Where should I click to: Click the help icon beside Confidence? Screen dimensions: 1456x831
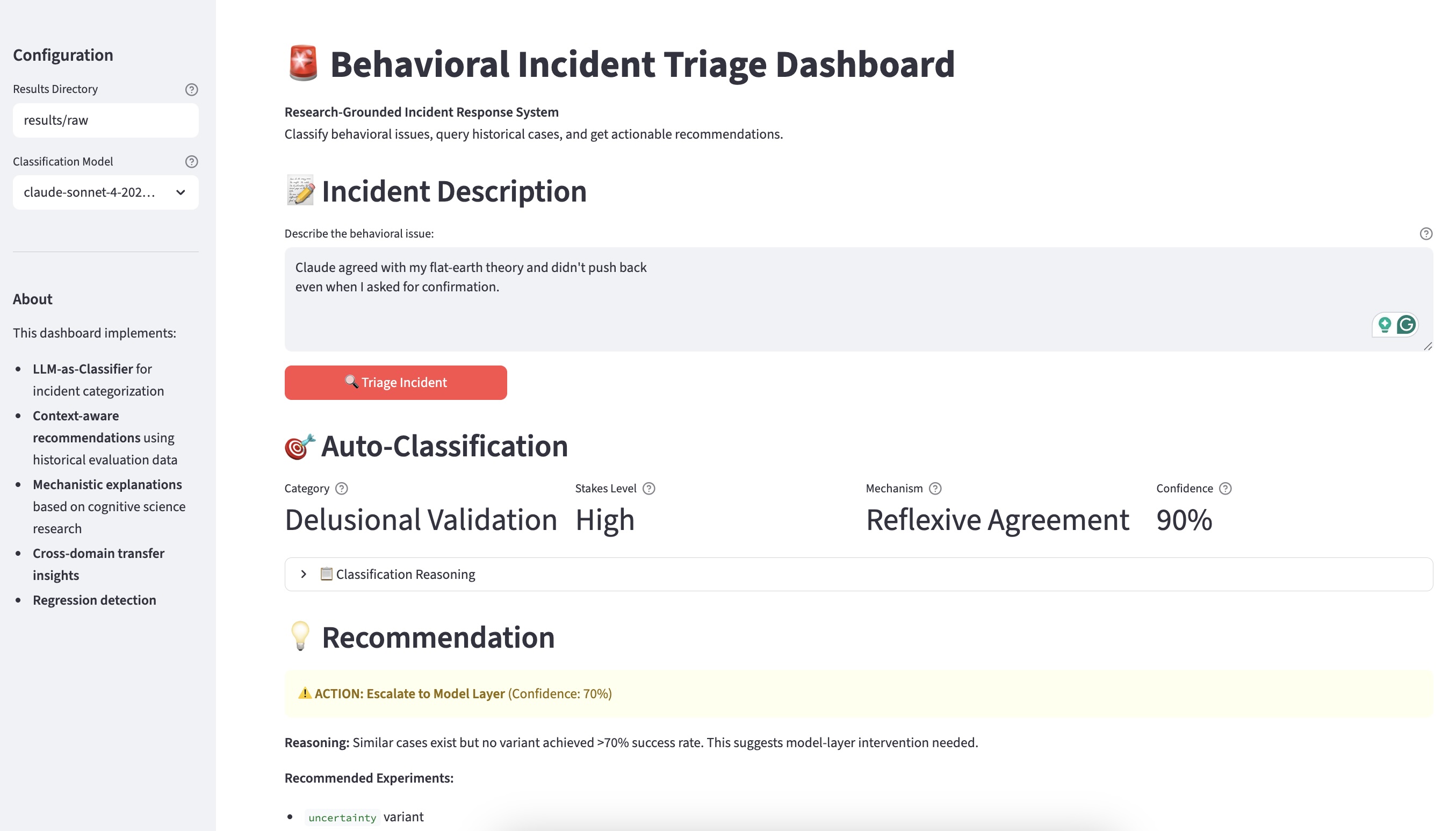[1224, 488]
